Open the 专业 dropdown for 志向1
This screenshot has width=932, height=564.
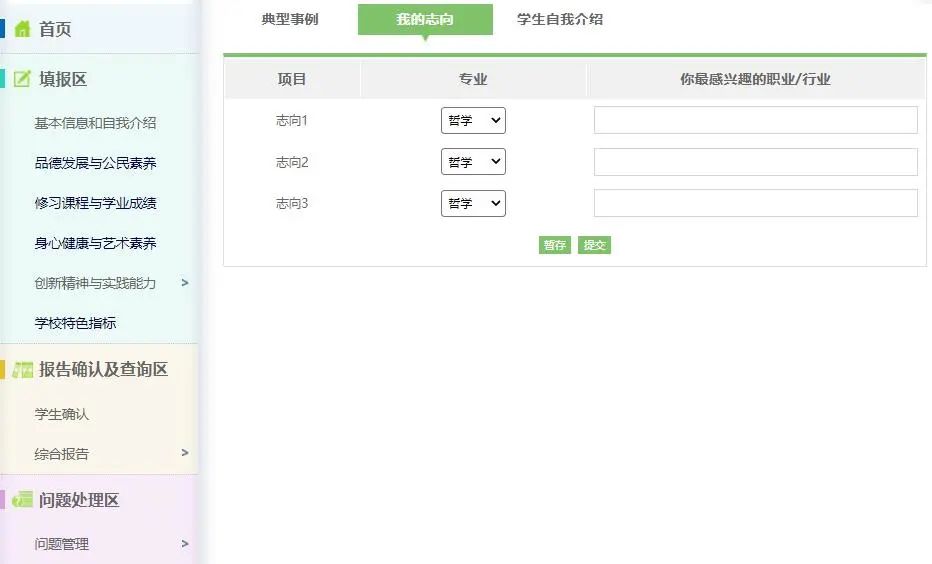[473, 120]
